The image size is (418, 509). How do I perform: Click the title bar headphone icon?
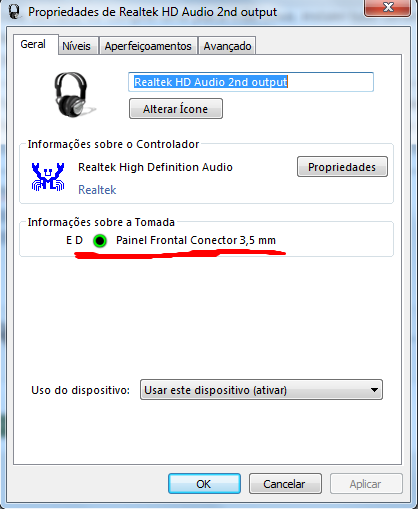pyautogui.click(x=14, y=12)
